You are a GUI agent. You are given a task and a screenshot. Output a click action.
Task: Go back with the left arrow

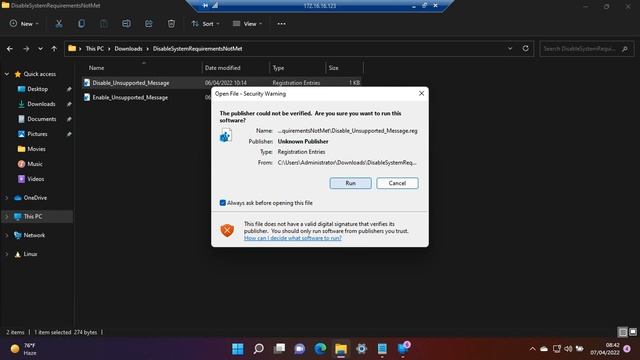(10, 49)
